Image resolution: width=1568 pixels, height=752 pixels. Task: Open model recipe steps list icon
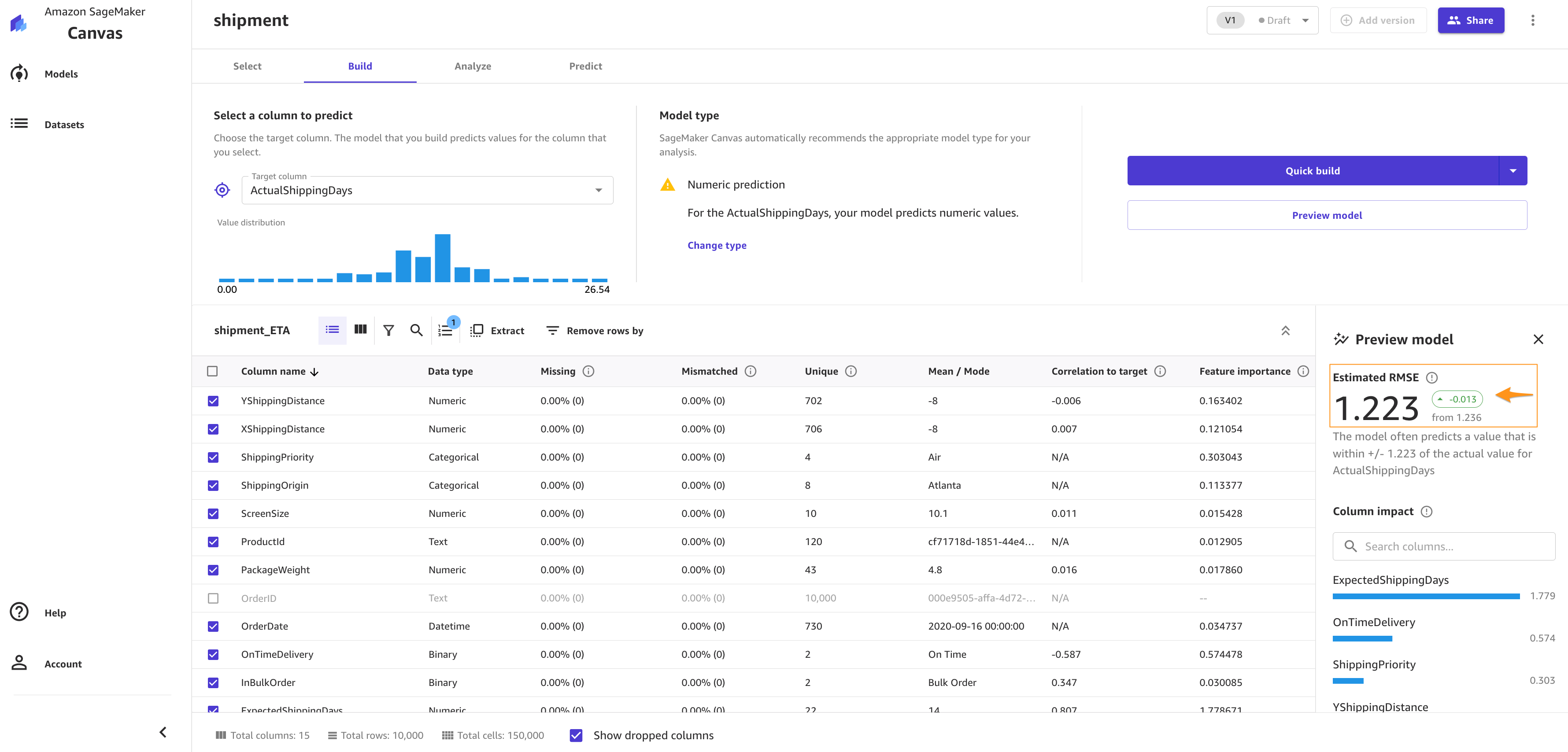pyautogui.click(x=446, y=330)
